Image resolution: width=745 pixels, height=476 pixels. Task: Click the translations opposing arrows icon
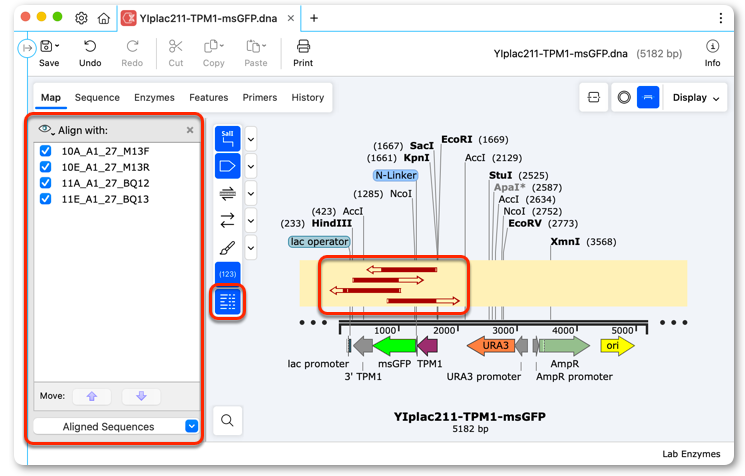coord(228,220)
